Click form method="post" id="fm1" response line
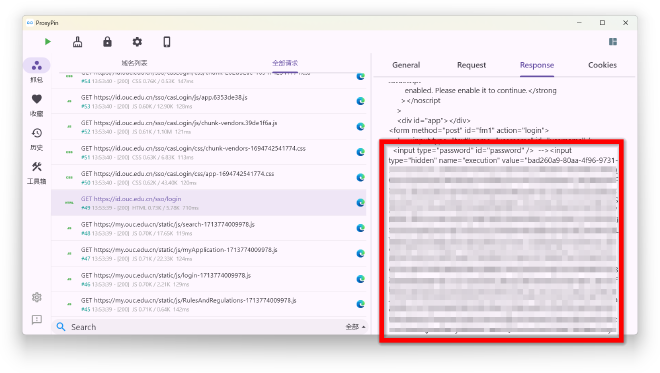This screenshot has height=373, width=660. click(x=469, y=131)
